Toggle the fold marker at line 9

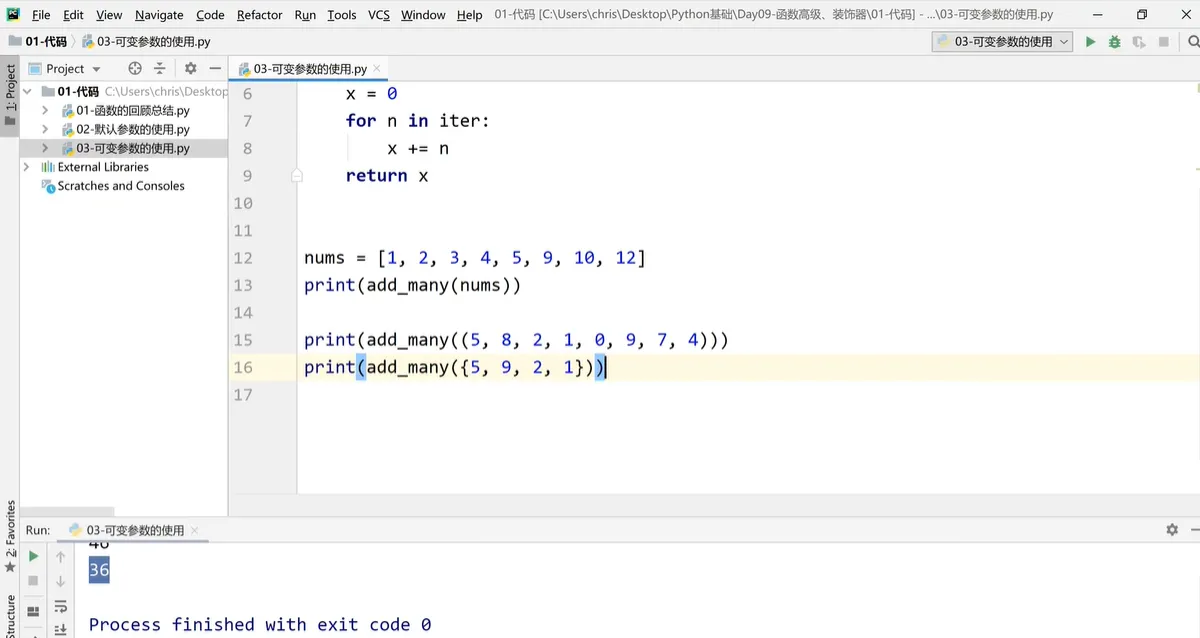pyautogui.click(x=297, y=175)
